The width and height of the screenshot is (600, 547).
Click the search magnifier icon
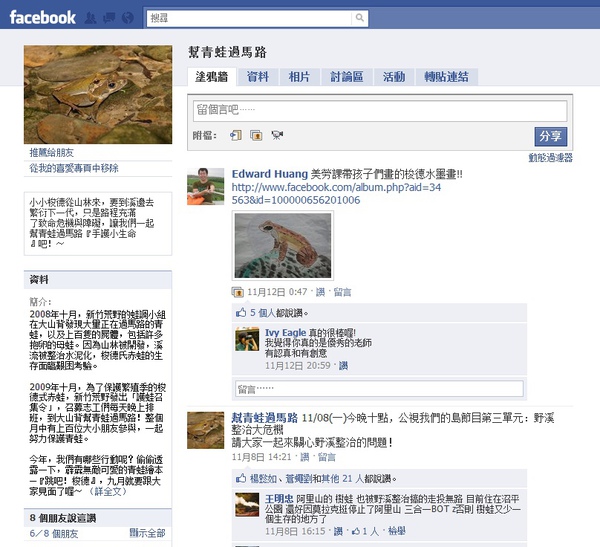360,18
